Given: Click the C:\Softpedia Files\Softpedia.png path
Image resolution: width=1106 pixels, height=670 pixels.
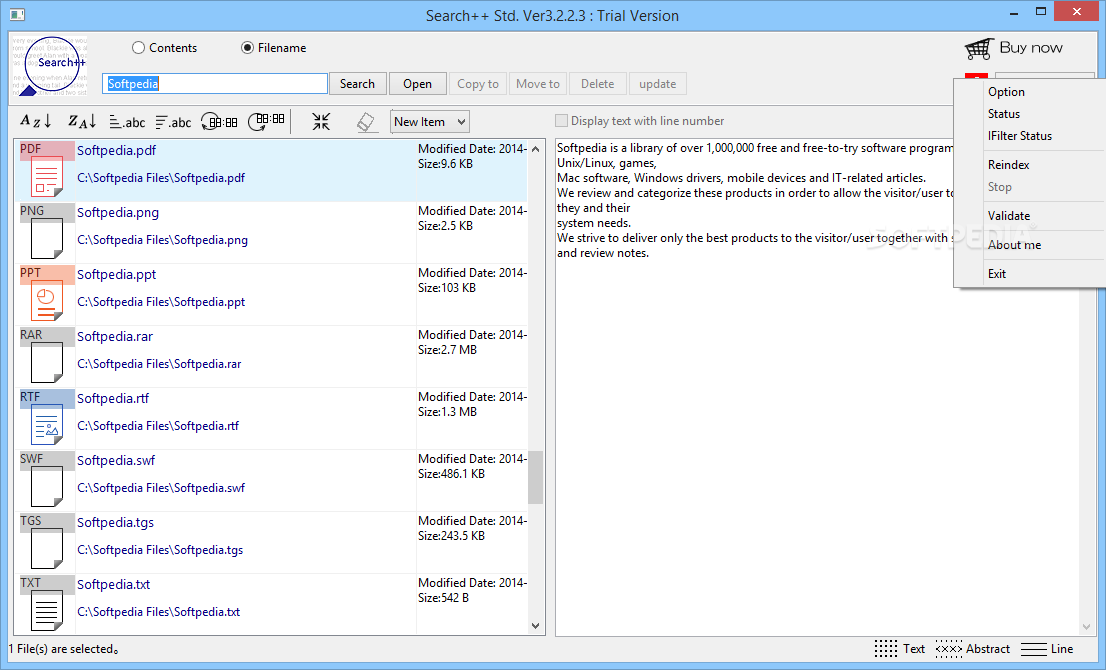Looking at the screenshot, I should coord(162,240).
